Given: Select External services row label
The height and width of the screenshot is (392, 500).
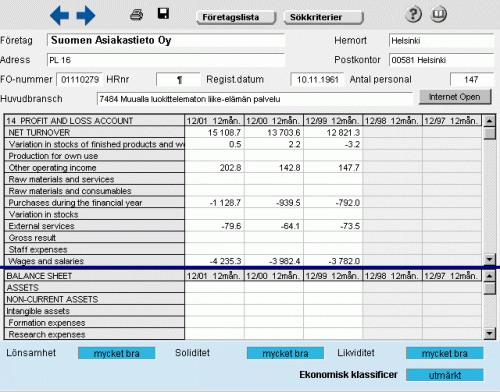Looking at the screenshot, I should coord(94,226).
